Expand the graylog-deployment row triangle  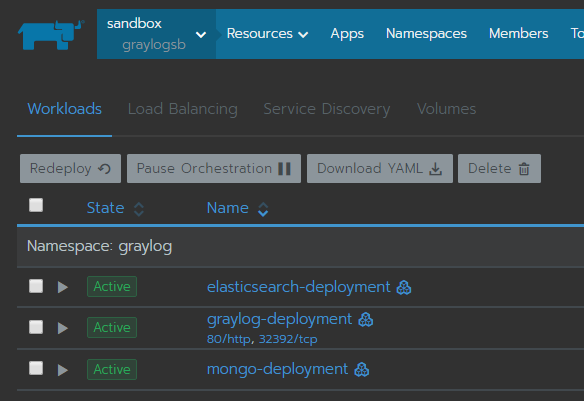[x=63, y=328]
